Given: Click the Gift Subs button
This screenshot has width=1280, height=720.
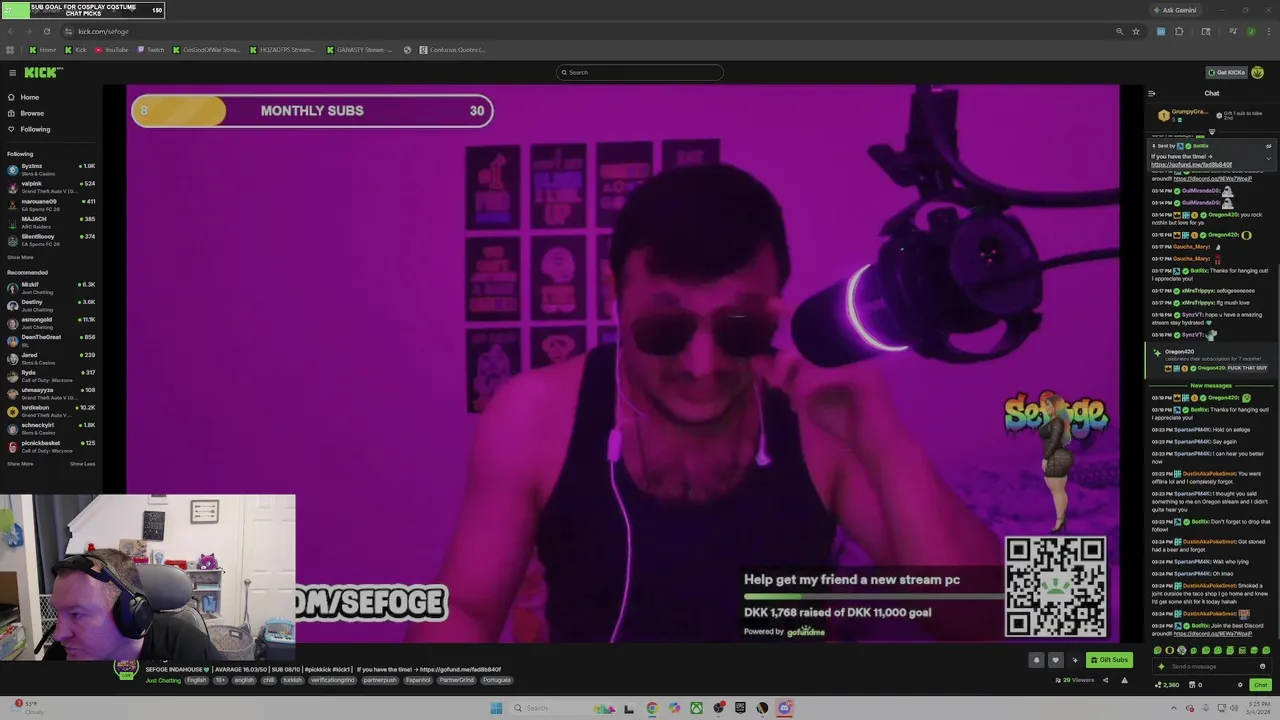Looking at the screenshot, I should (x=1109, y=660).
